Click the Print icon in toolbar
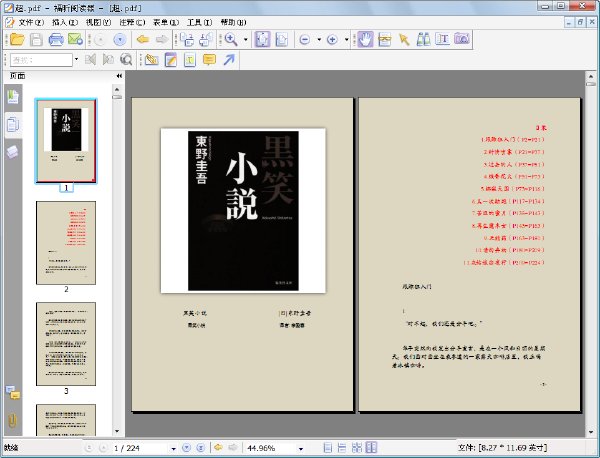The width and height of the screenshot is (600, 458). (56, 39)
